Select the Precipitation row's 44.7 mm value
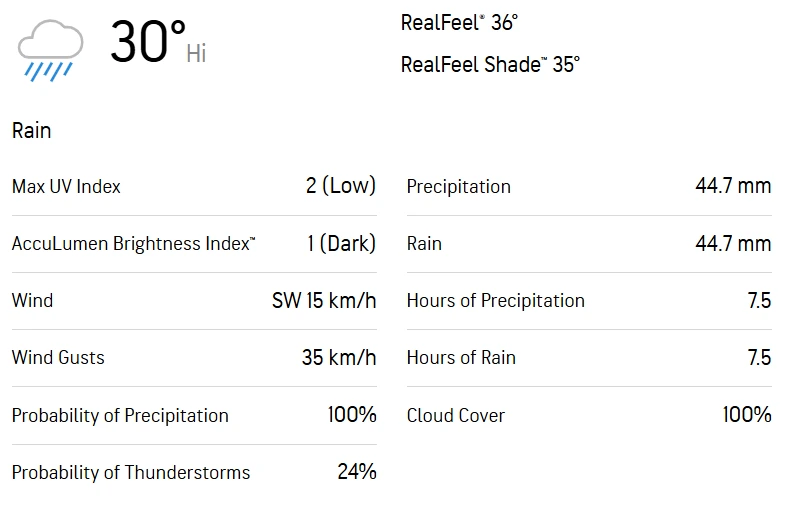The image size is (785, 517). pyautogui.click(x=733, y=186)
